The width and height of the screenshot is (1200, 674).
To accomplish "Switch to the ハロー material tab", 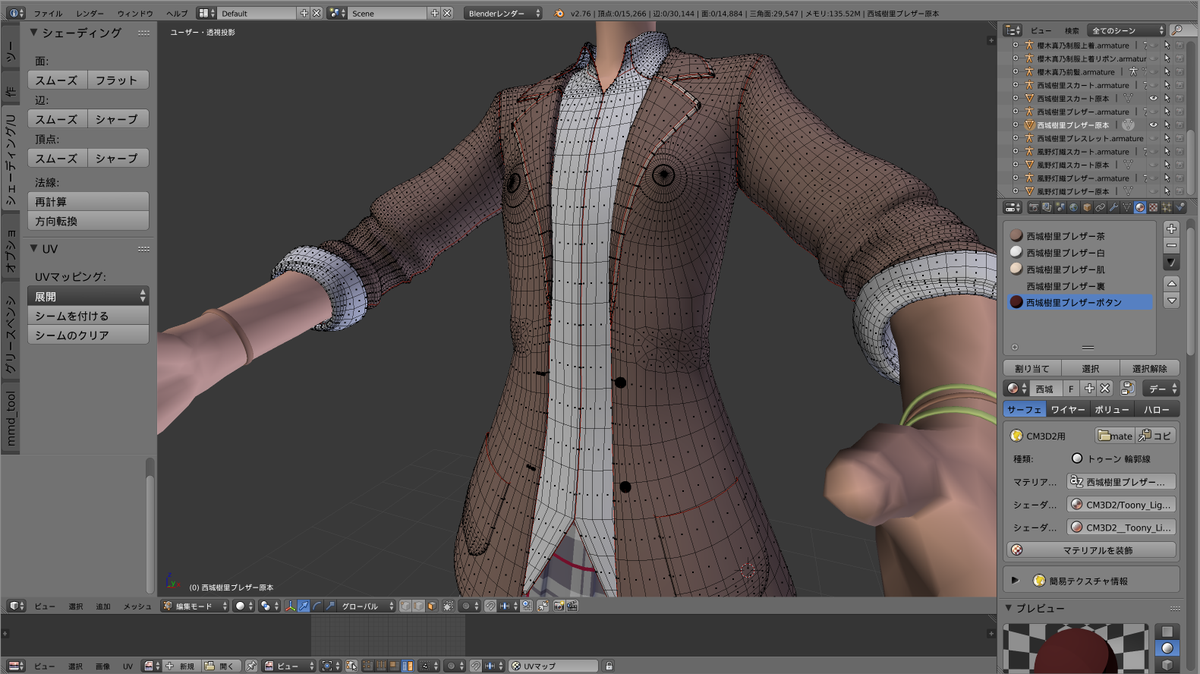I will coord(1156,409).
